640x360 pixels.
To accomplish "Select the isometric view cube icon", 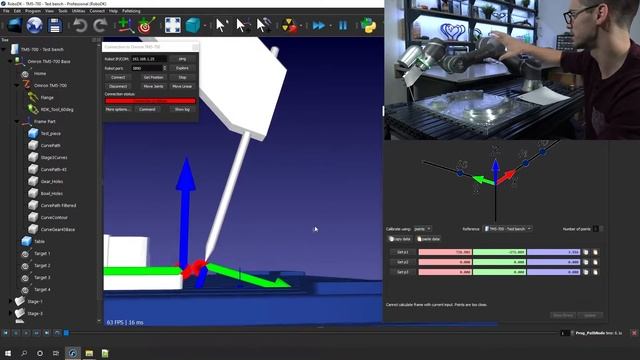I will (x=193, y=26).
